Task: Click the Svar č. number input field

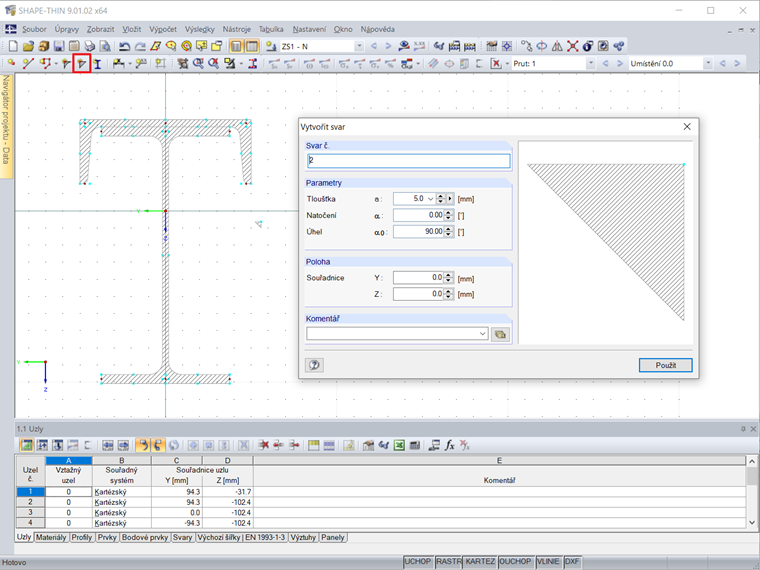Action: (409, 160)
